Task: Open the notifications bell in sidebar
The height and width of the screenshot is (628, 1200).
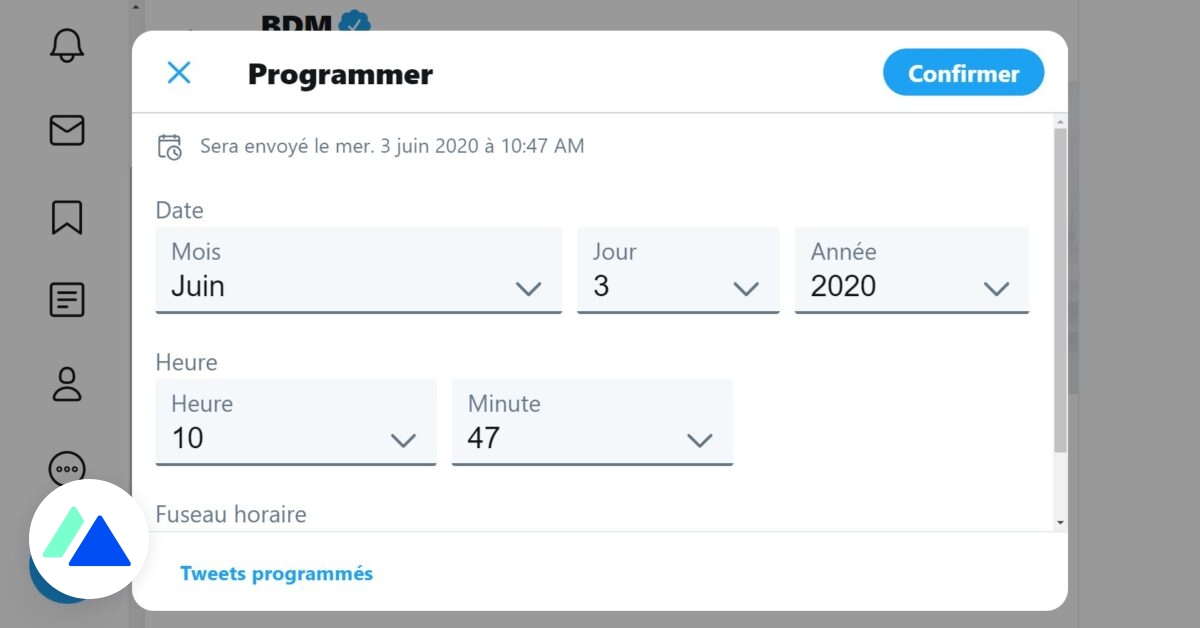Action: tap(66, 45)
